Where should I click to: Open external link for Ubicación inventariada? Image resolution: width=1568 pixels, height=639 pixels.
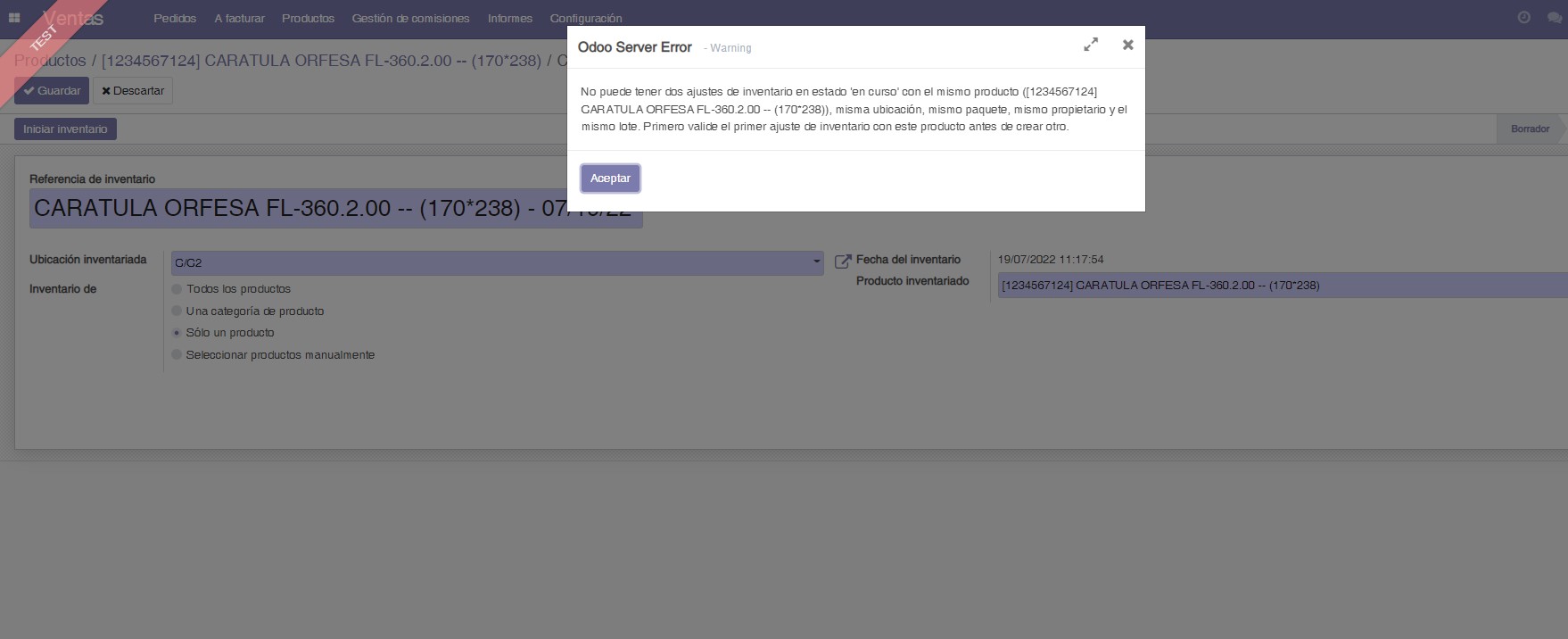842,261
